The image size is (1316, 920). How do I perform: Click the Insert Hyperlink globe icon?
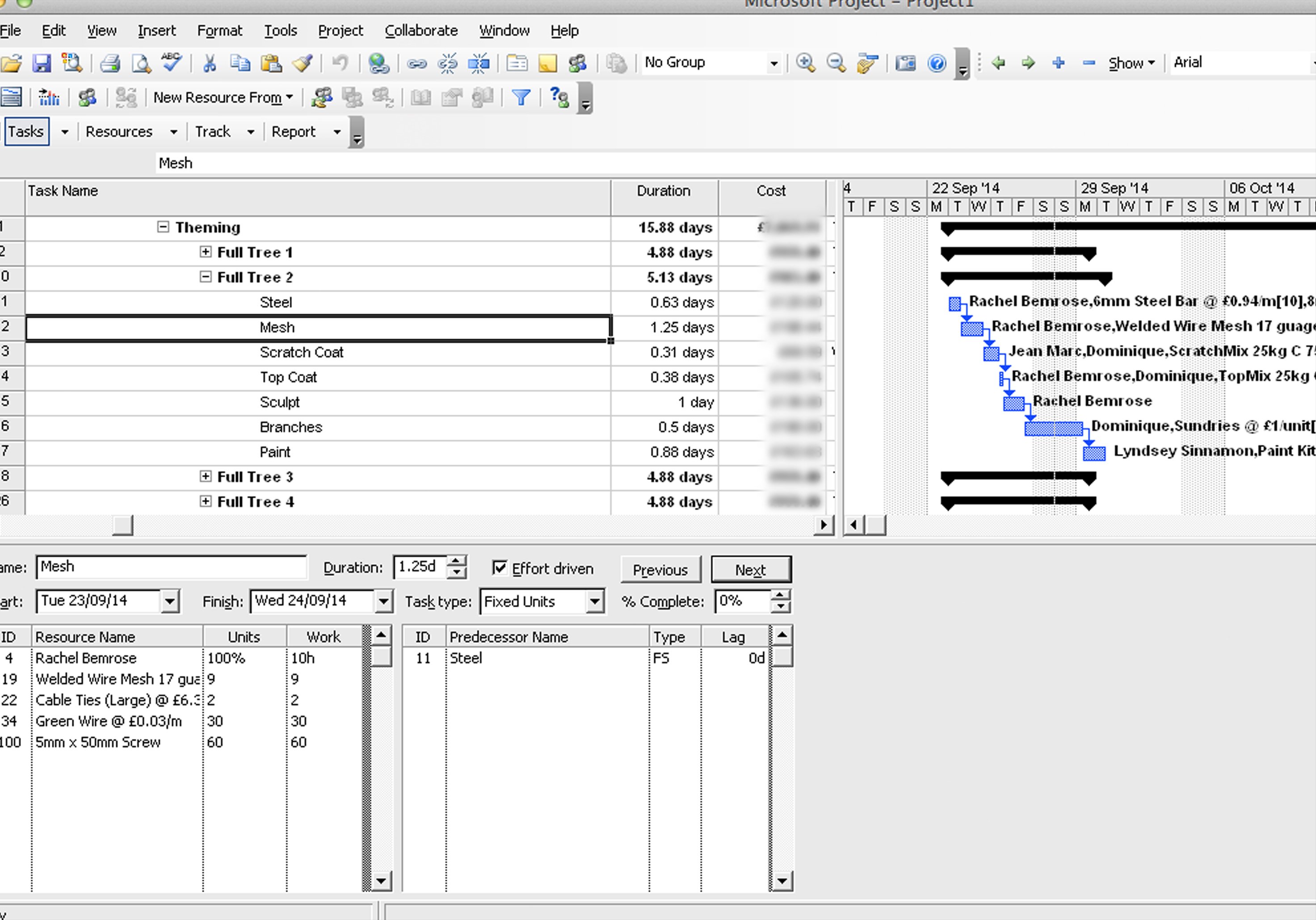coord(379,63)
